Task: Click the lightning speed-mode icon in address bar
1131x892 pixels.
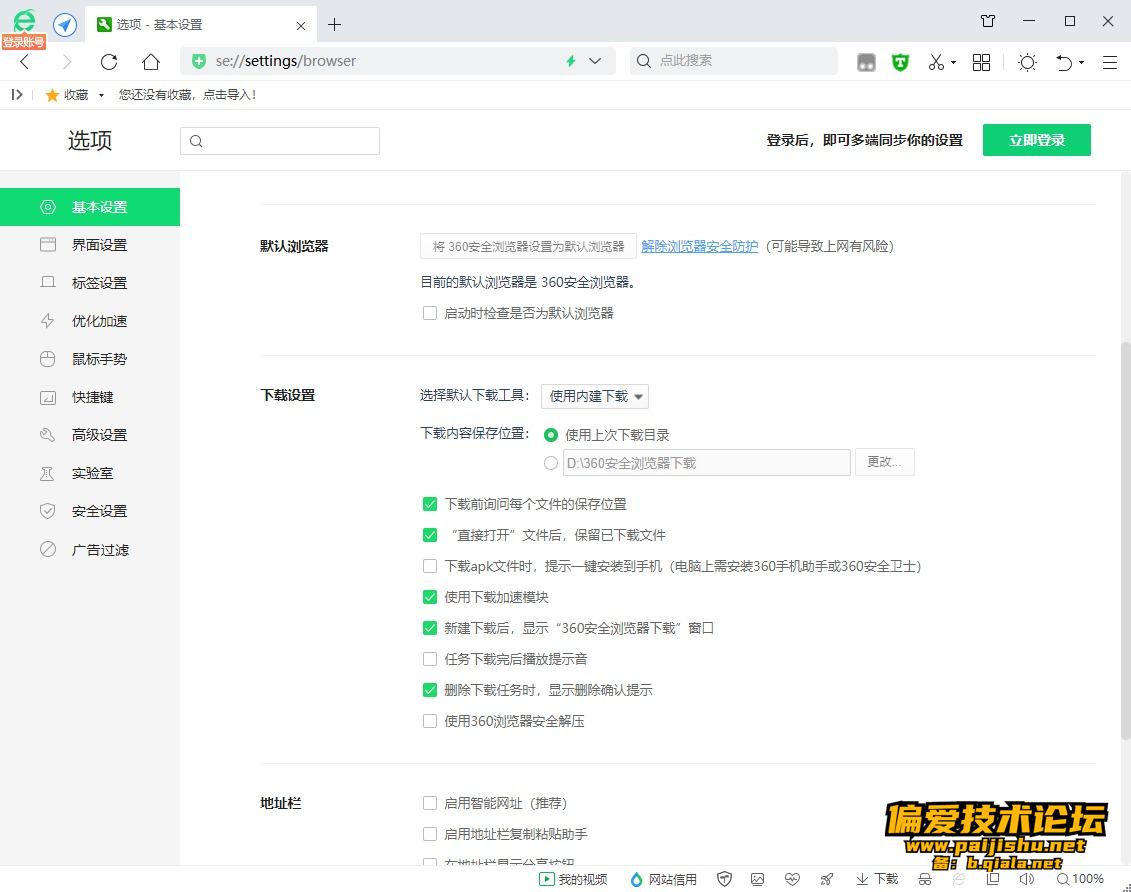Action: click(571, 61)
